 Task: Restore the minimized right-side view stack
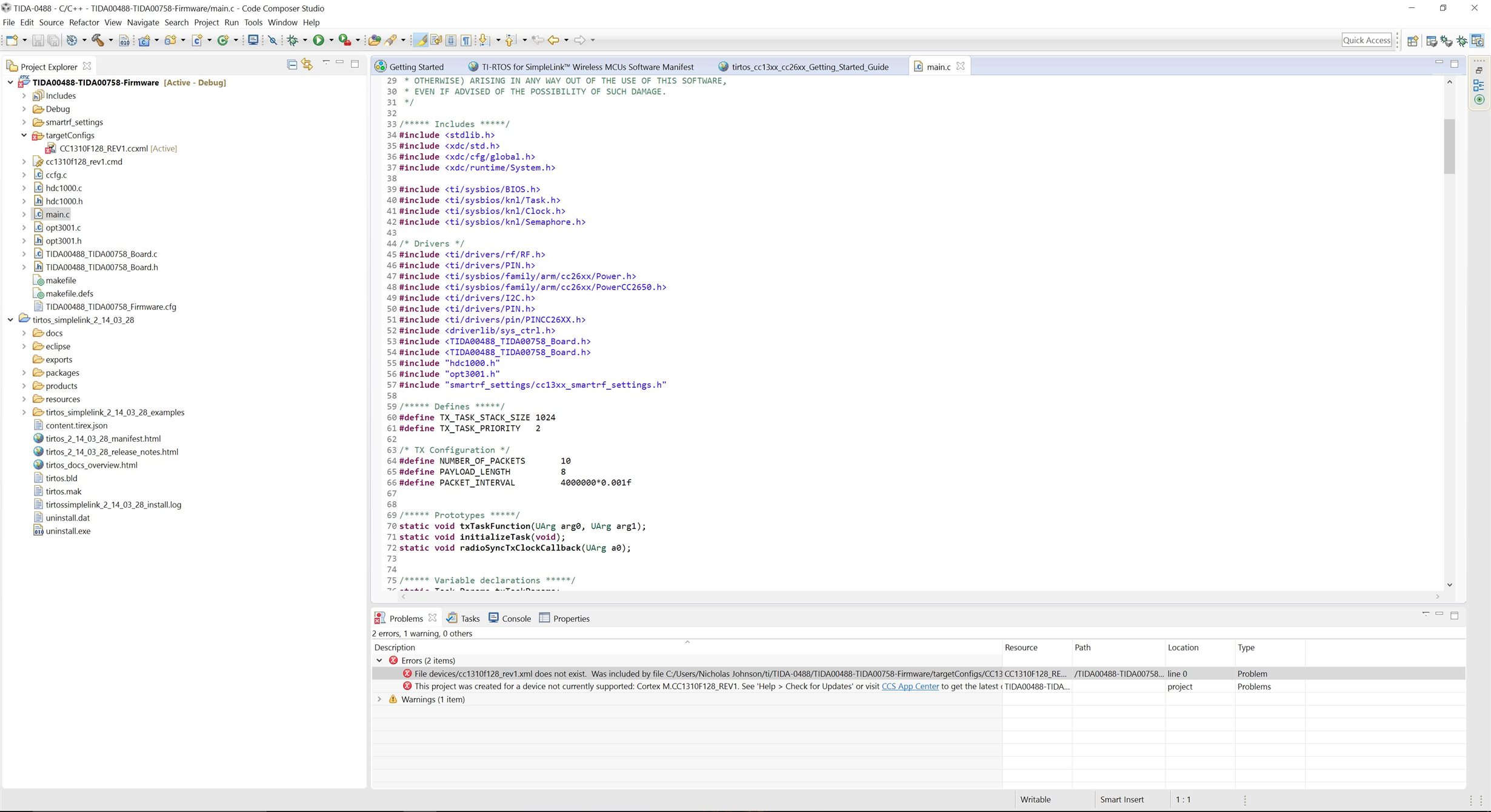1479,70
